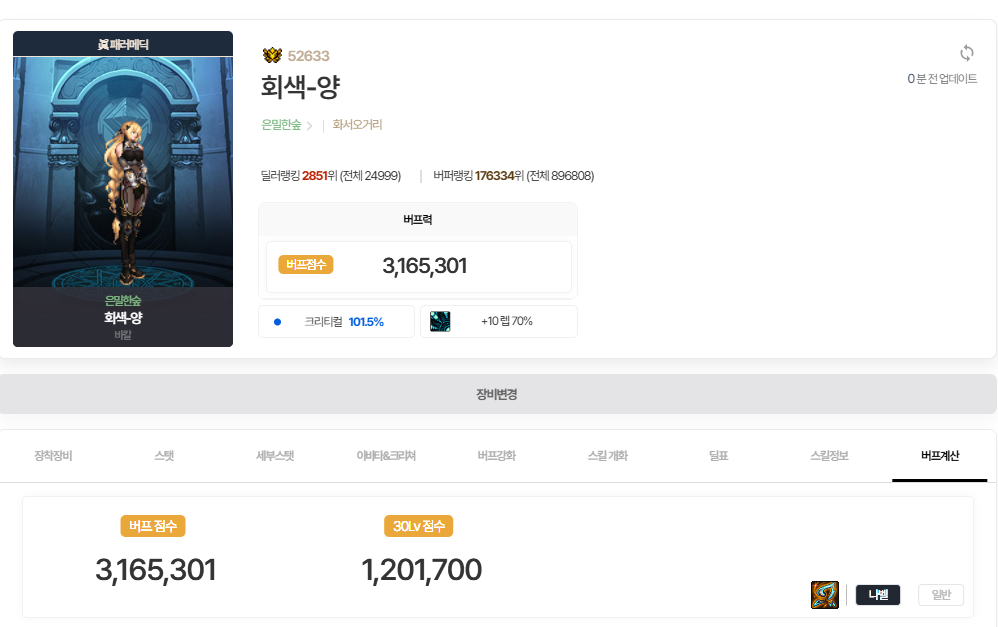Click the character portrait image
The image size is (998, 627).
click(123, 172)
